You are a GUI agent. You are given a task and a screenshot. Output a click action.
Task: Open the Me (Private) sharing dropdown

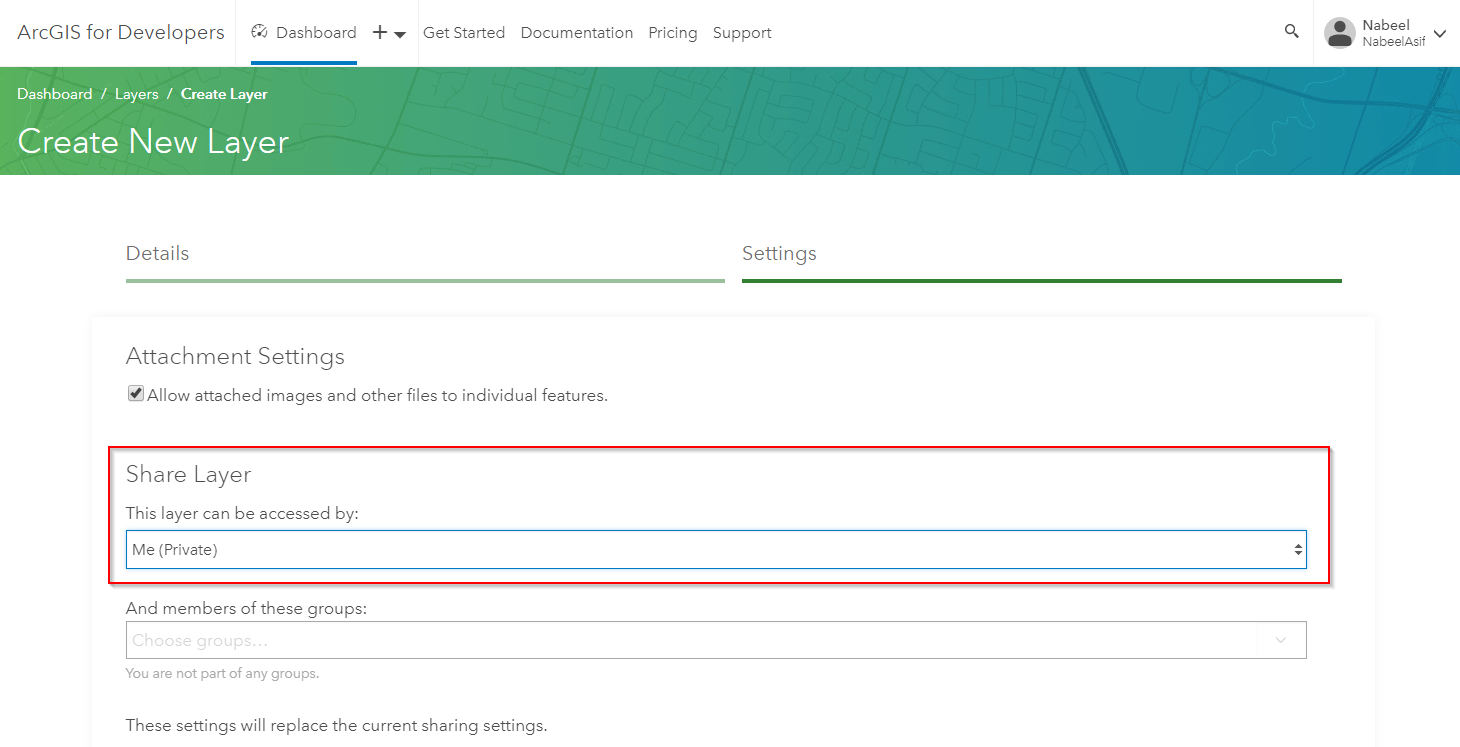(716, 549)
